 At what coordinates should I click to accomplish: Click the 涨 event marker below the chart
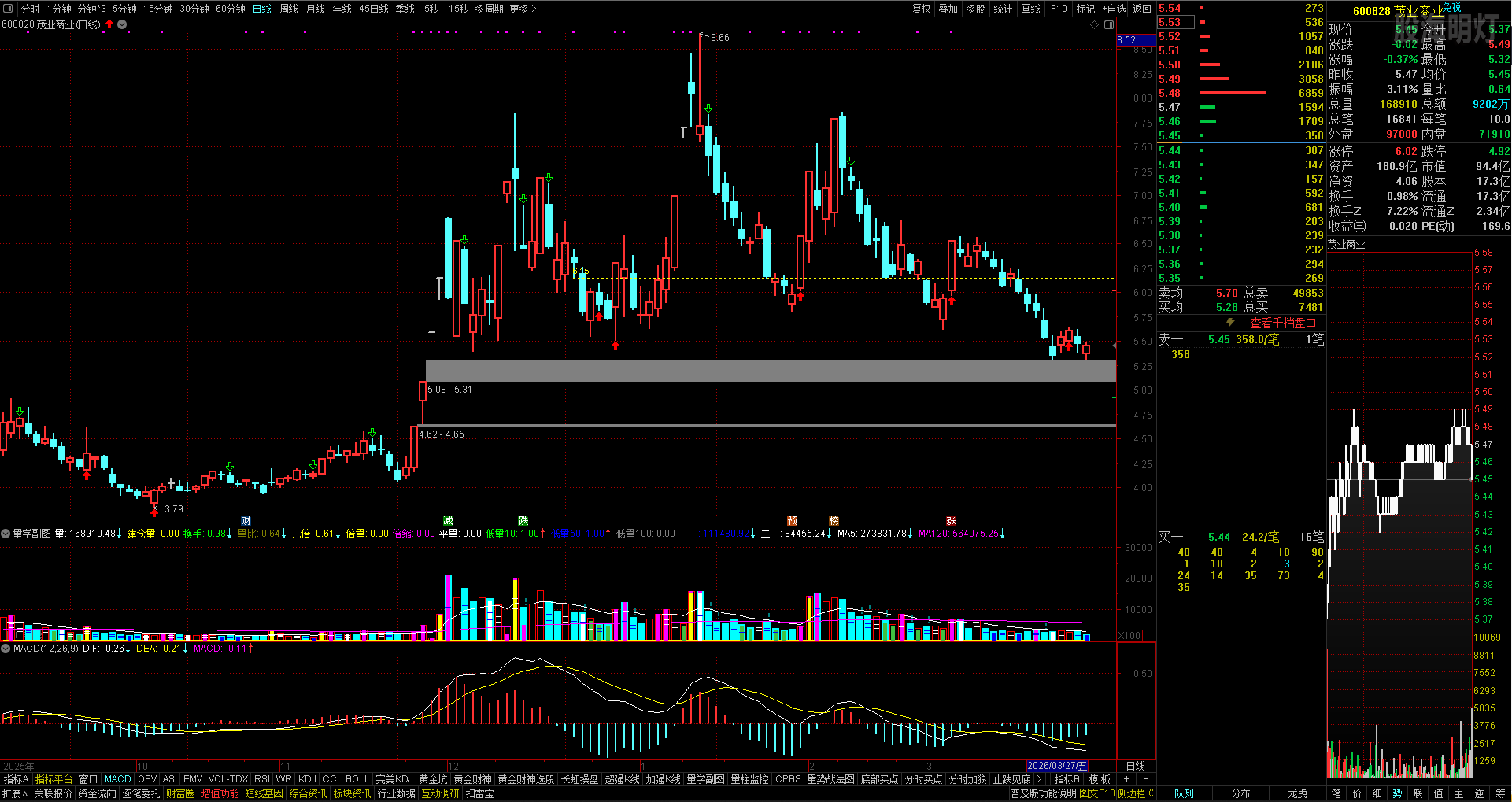pos(951,521)
